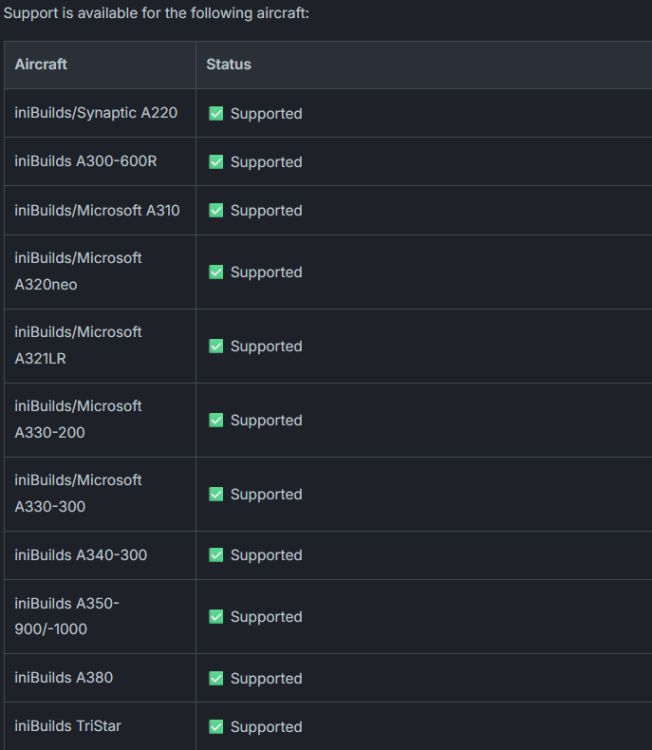Click the Supported text for A340-300
Viewport: 652px width, 750px height.
266,555
